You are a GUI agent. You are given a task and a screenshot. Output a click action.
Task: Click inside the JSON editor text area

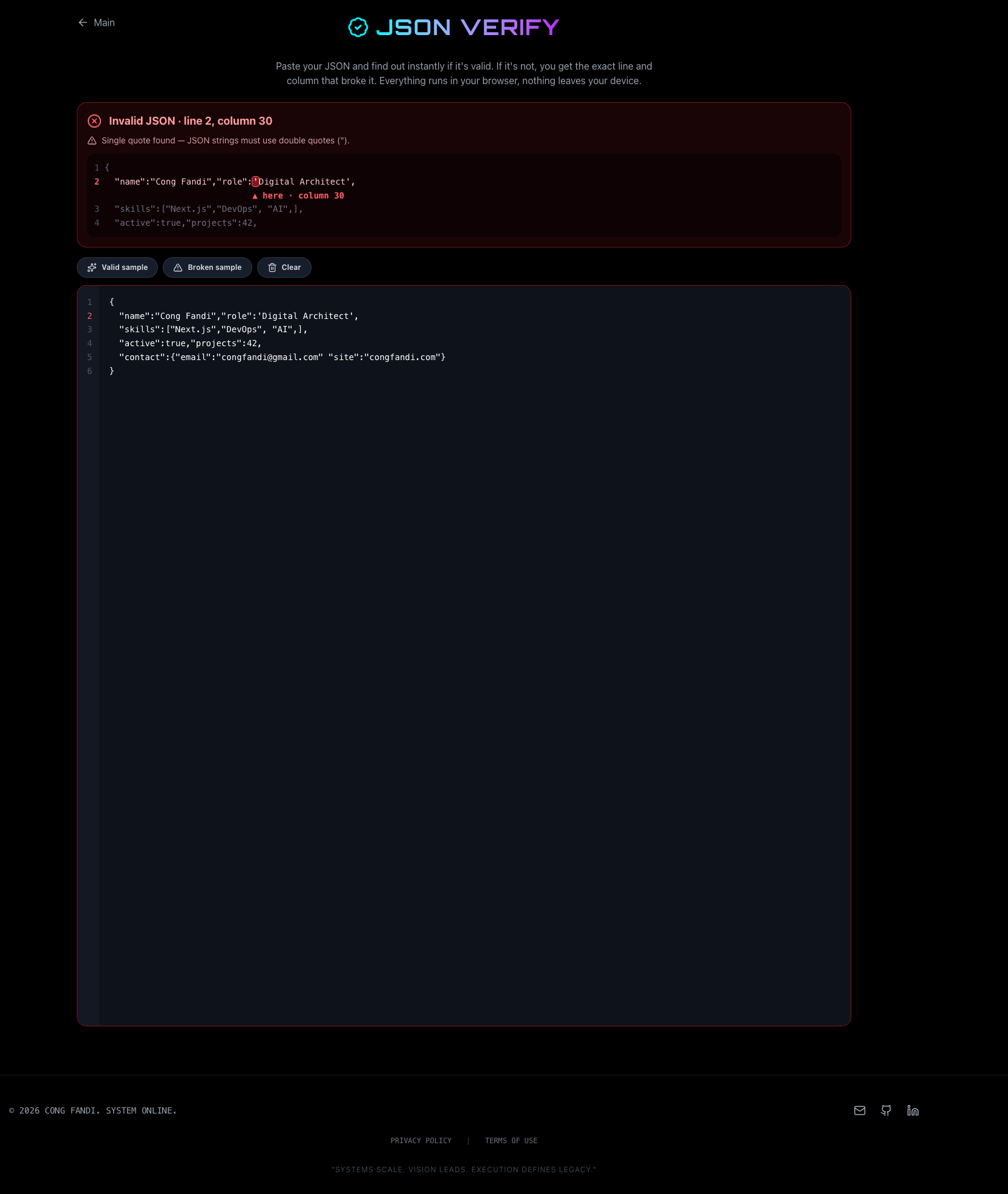pyautogui.click(x=475, y=655)
